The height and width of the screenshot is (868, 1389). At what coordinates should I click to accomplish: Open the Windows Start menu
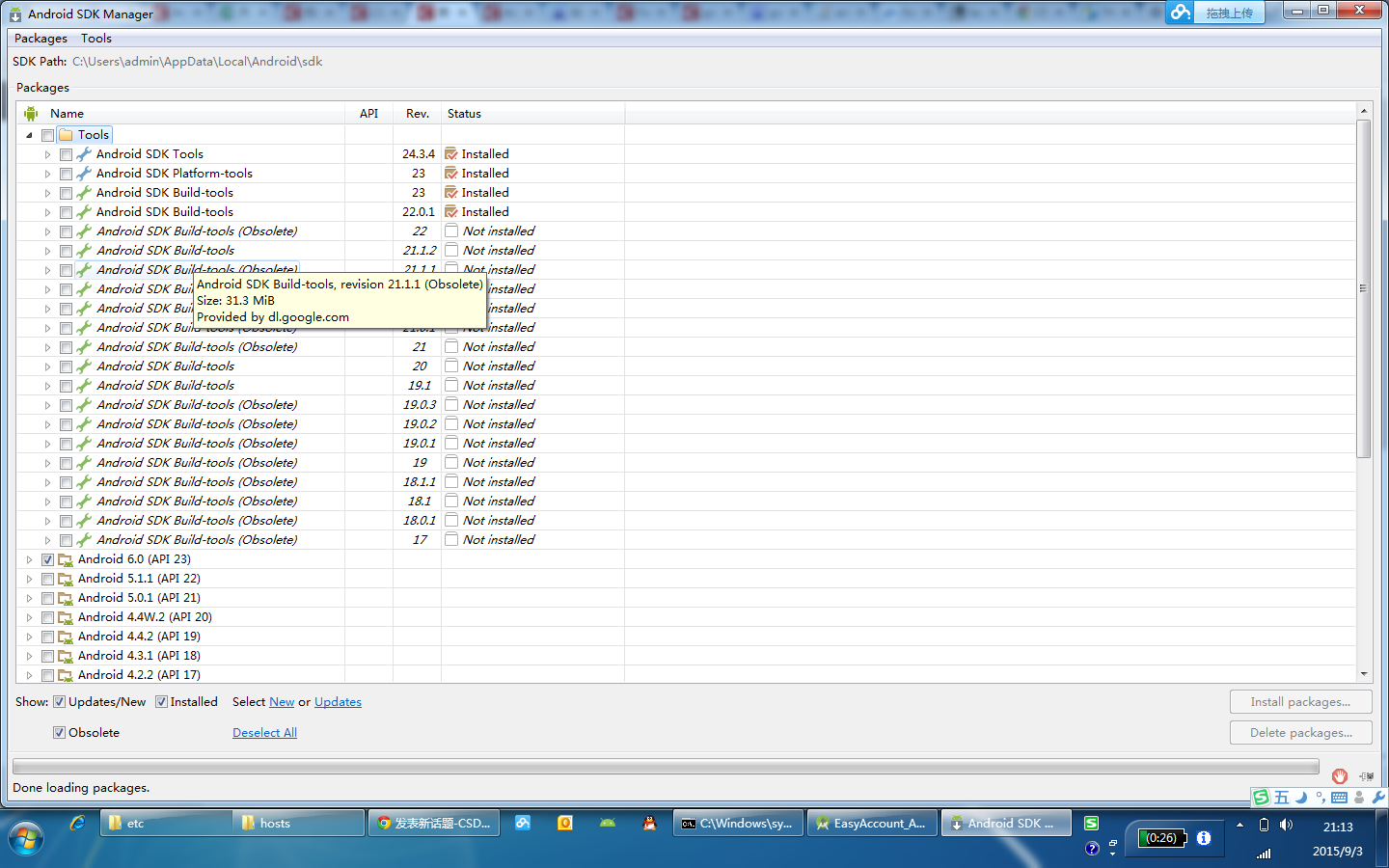[x=26, y=838]
